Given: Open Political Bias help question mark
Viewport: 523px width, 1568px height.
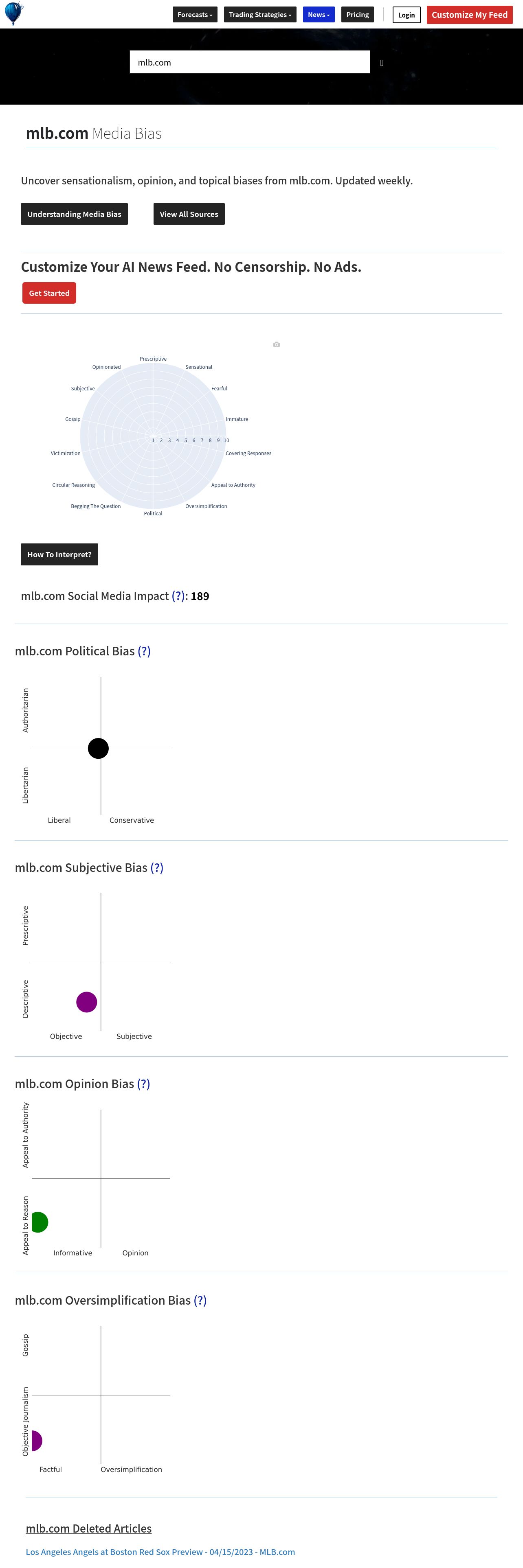Looking at the screenshot, I should pyautogui.click(x=144, y=651).
